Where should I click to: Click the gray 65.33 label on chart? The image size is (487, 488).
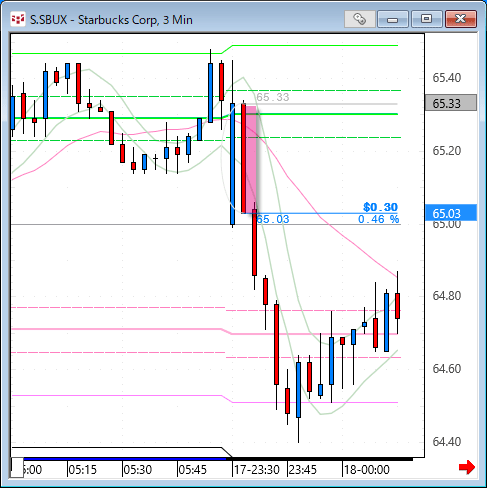tap(273, 97)
